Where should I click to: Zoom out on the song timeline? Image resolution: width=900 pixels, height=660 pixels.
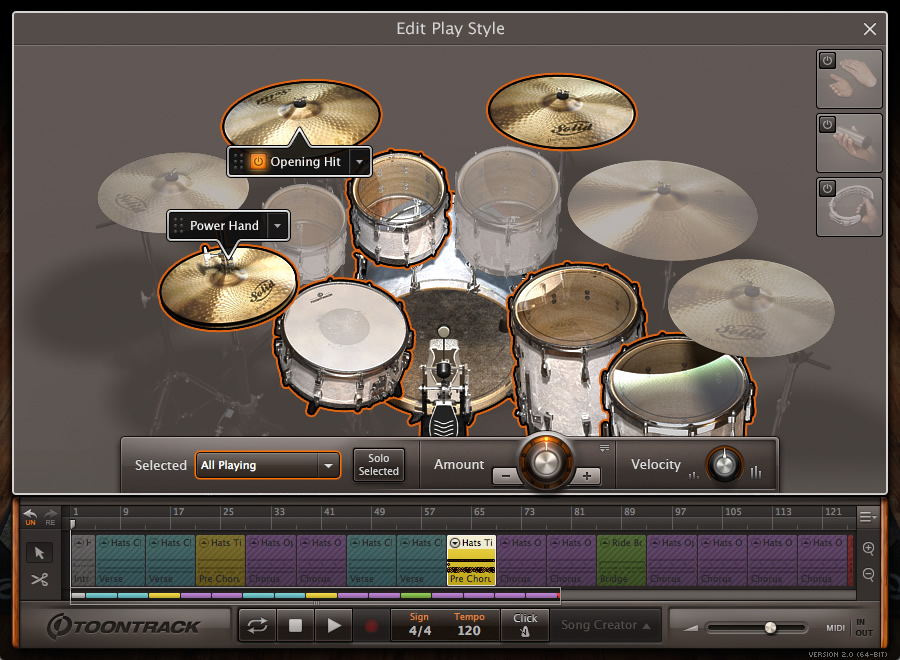coord(868,574)
